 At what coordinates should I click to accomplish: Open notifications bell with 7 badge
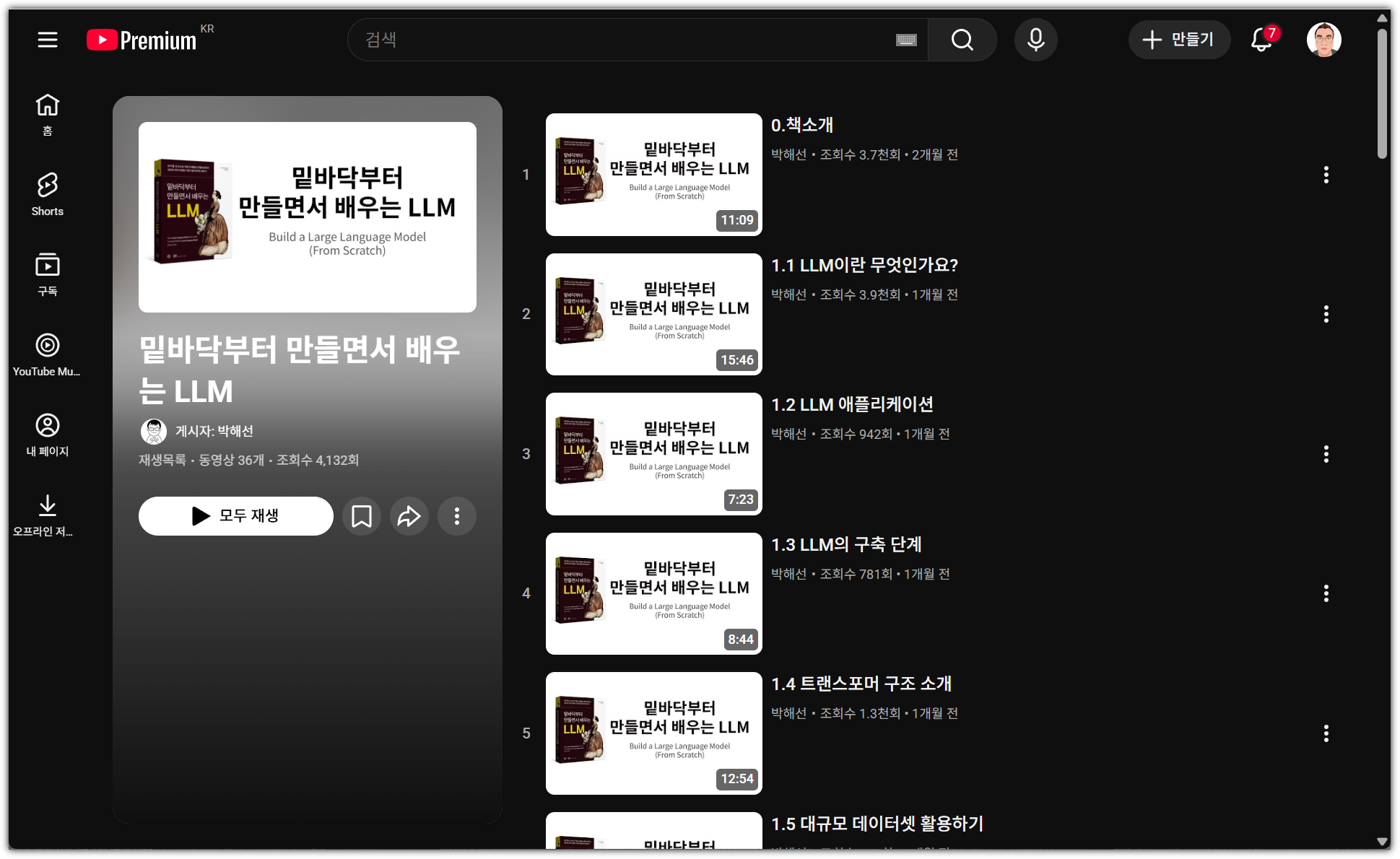(x=1261, y=40)
